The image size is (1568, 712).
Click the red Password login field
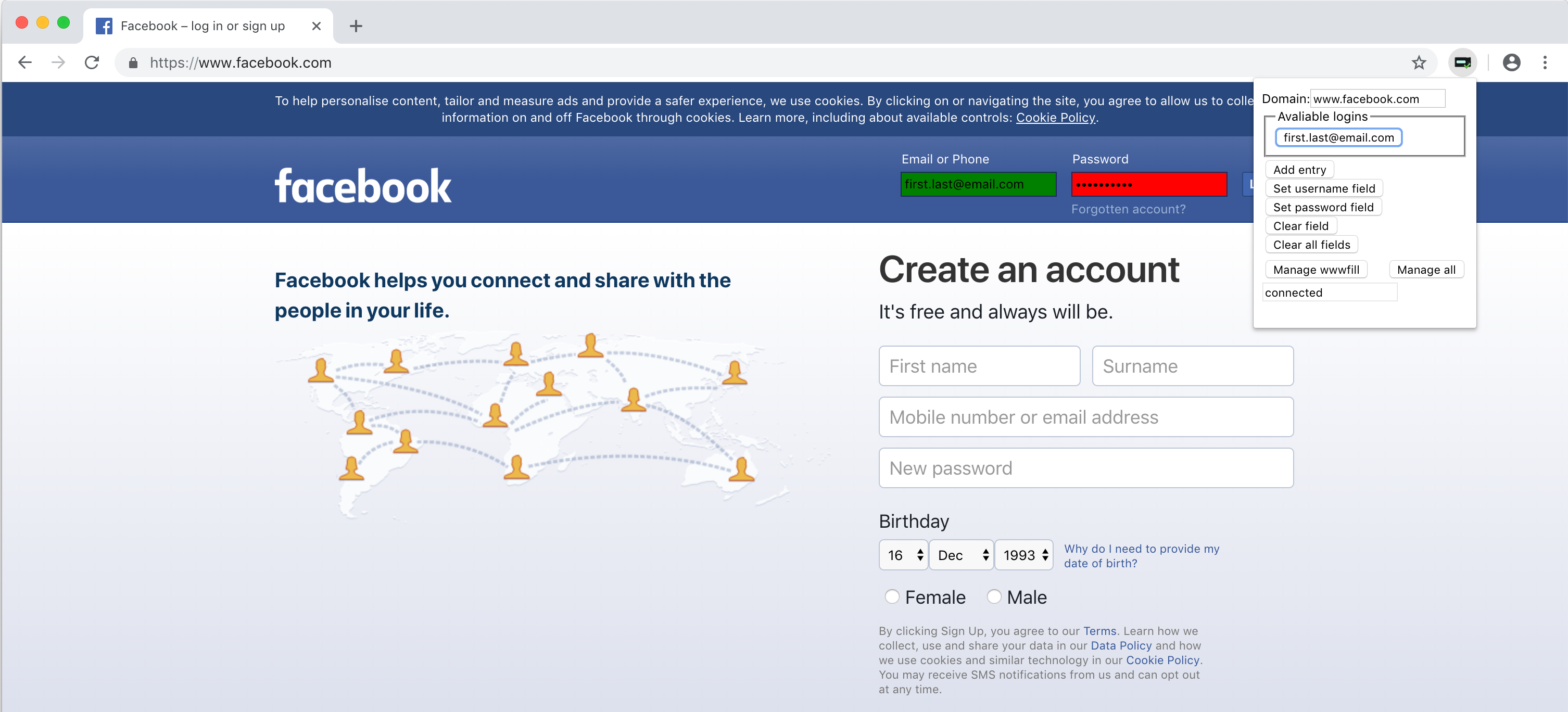click(x=1149, y=184)
